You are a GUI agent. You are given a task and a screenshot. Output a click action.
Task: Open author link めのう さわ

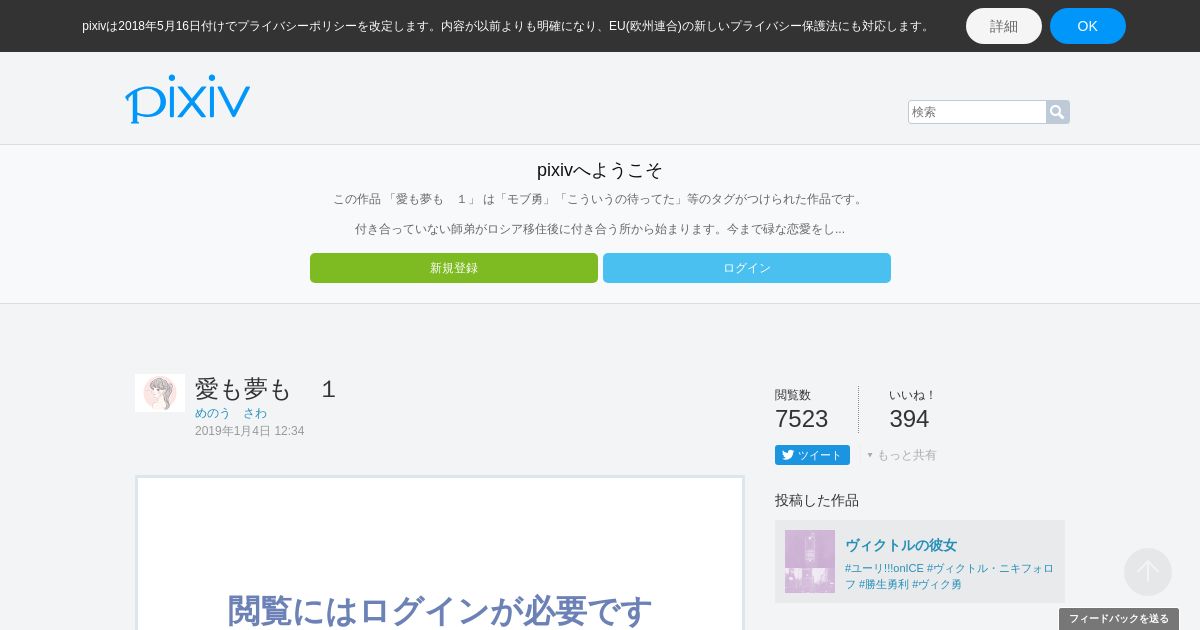[x=231, y=413]
